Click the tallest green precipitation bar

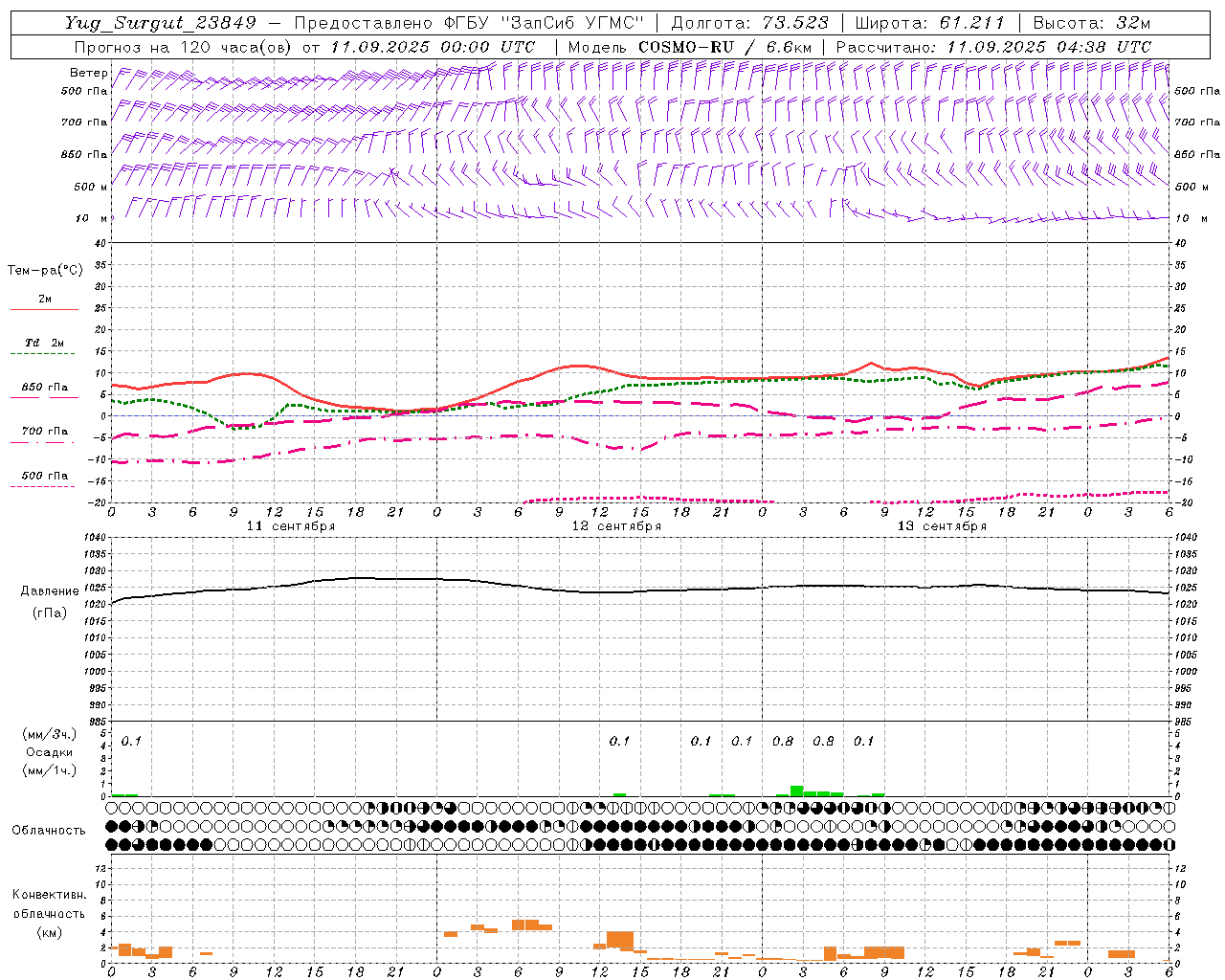[796, 791]
